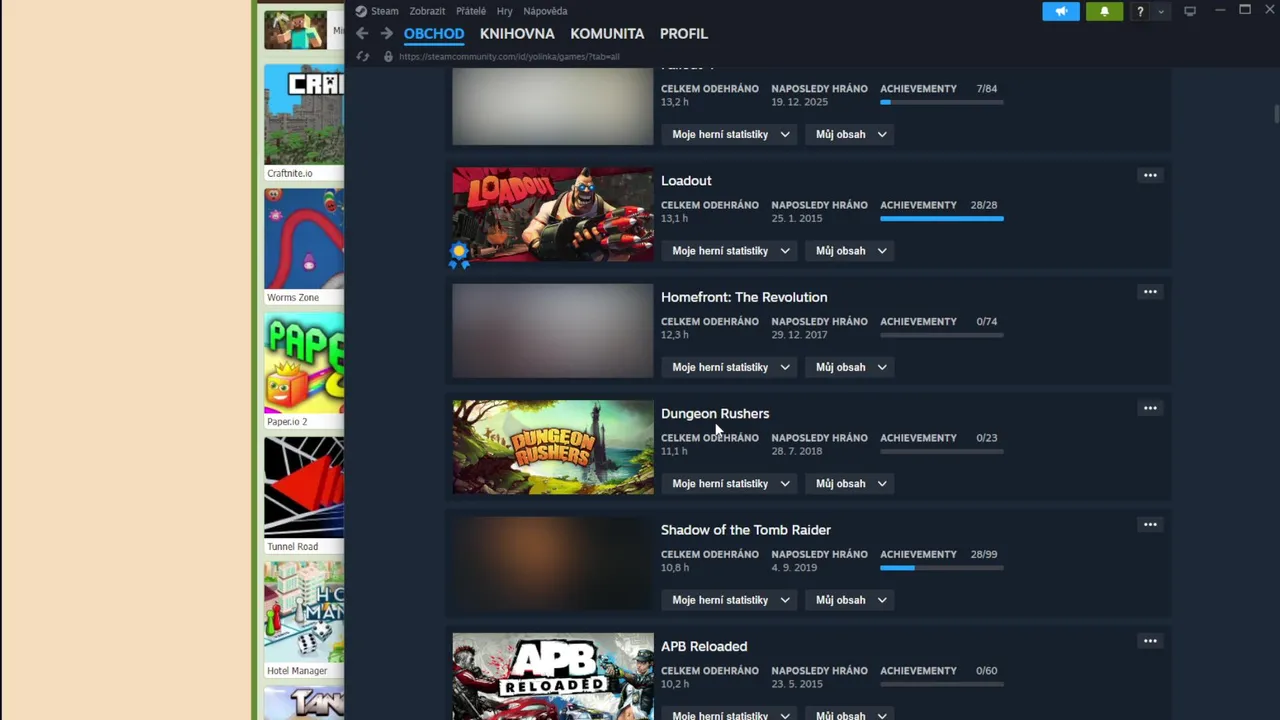Switch to the OBCHOD tab
Viewport: 1280px width, 720px height.
(434, 34)
